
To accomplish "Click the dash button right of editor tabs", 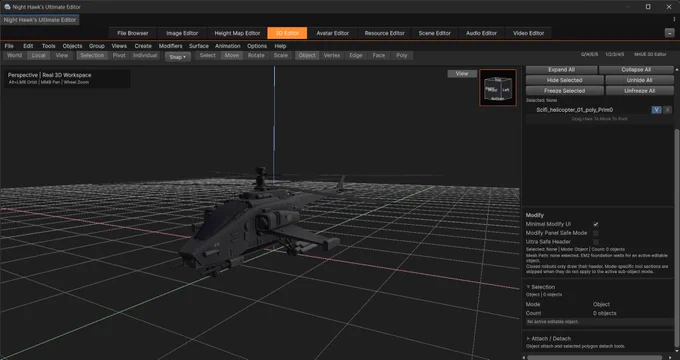I will coord(669,33).
